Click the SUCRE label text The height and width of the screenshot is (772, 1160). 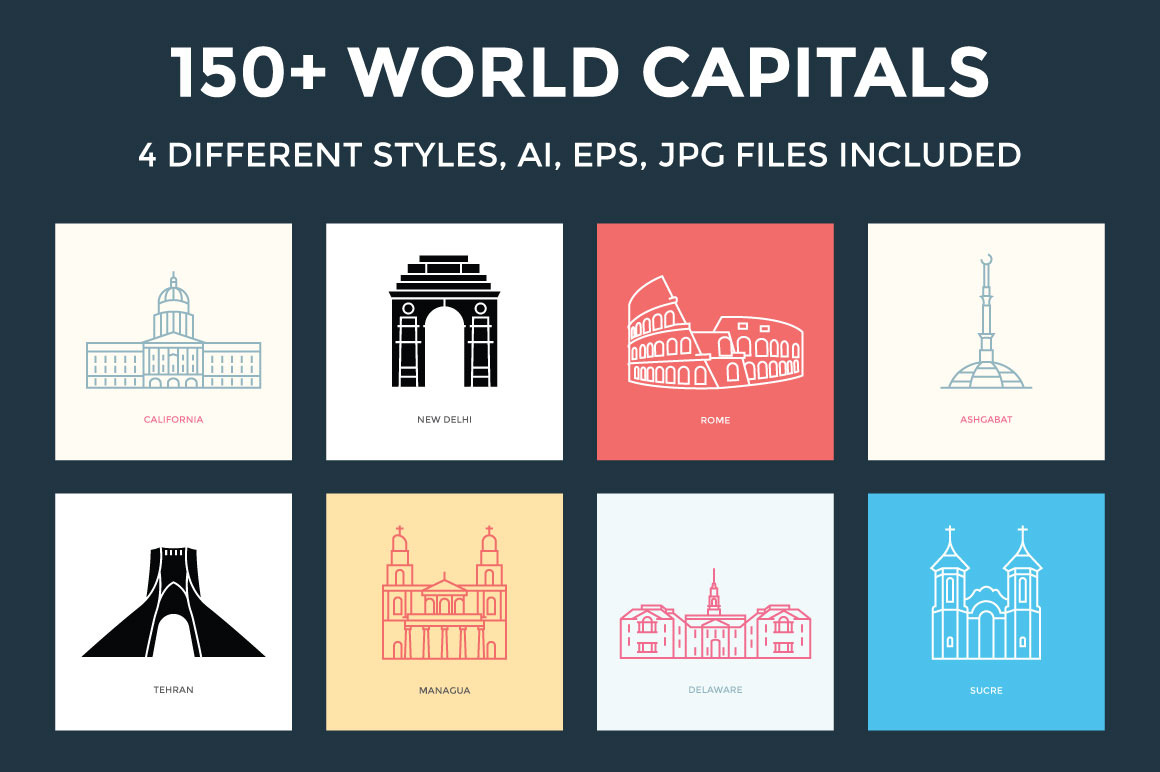coord(986,690)
